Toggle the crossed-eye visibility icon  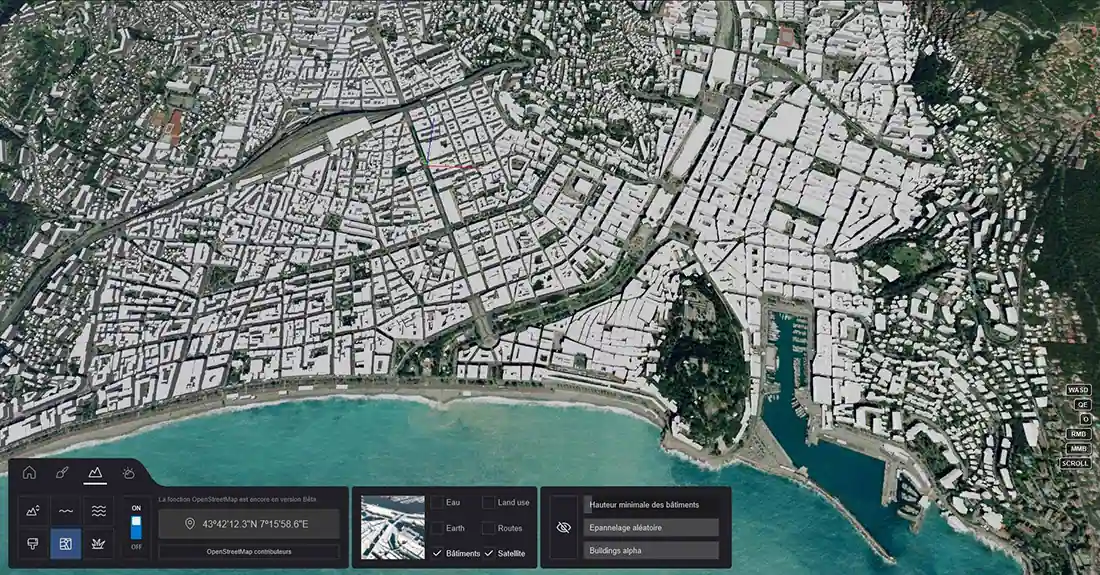563,527
